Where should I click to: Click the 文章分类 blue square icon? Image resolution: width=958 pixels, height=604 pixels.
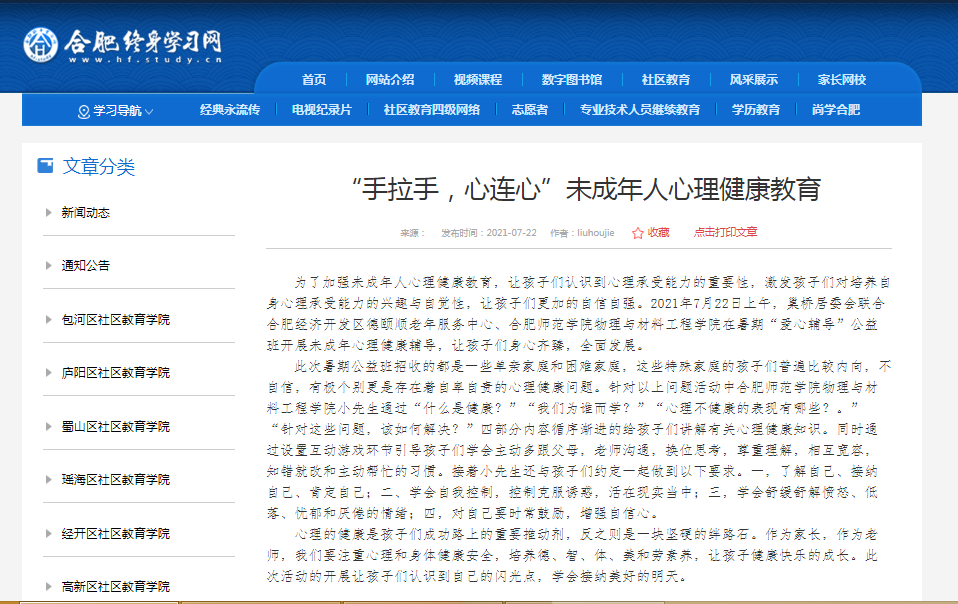(45, 166)
